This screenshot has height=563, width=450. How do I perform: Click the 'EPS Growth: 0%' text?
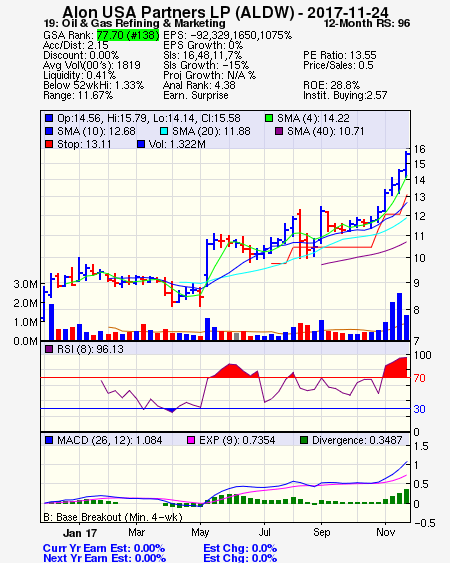pos(203,45)
